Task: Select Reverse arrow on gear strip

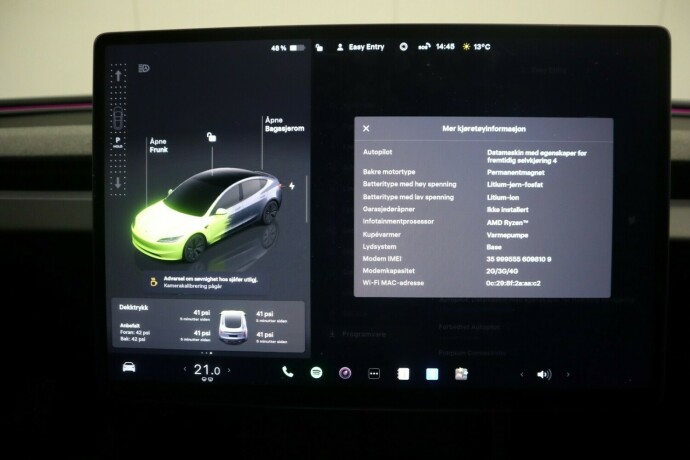Action: coord(118,183)
